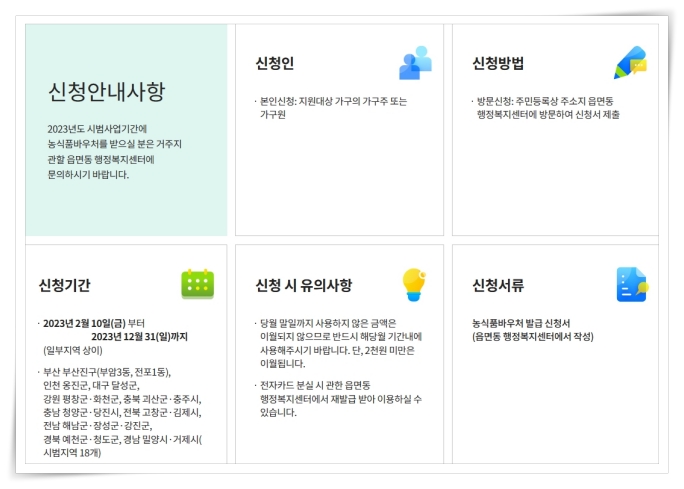Screen dimensions: 684x489
Task: Click the end date '2023년 12월 31(일)까지'
Action: [x=140, y=337]
